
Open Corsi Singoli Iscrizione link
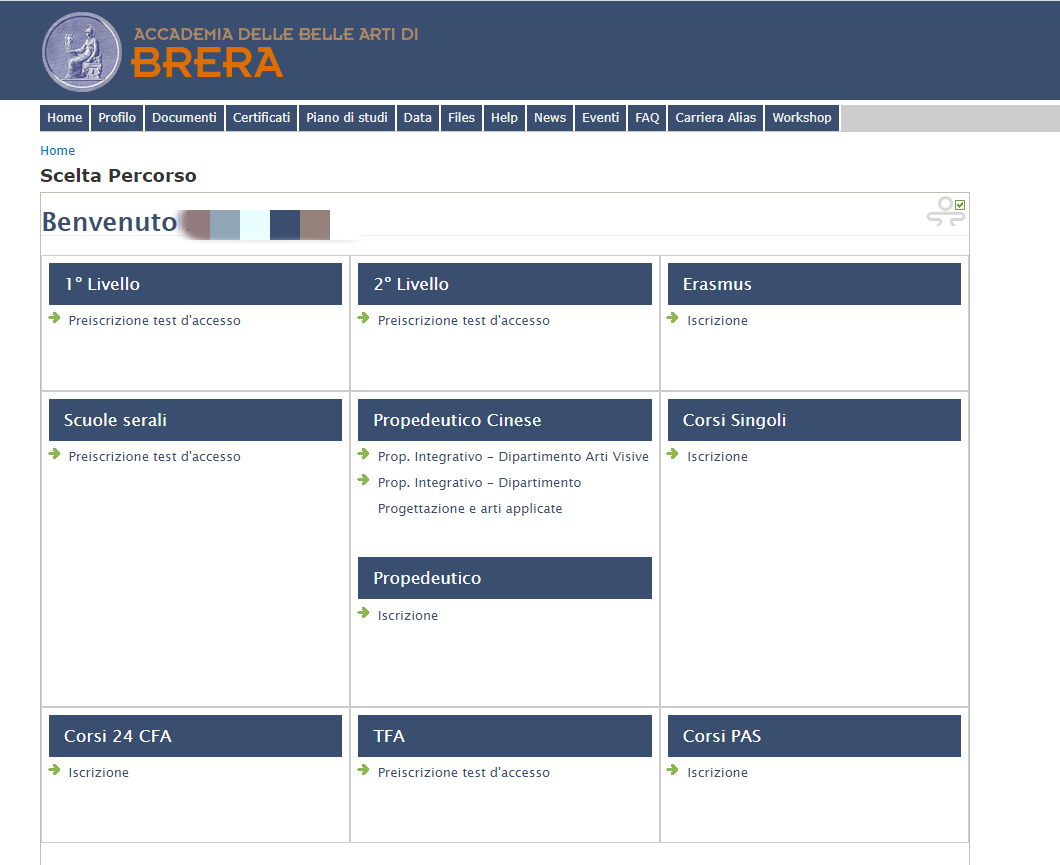point(717,456)
